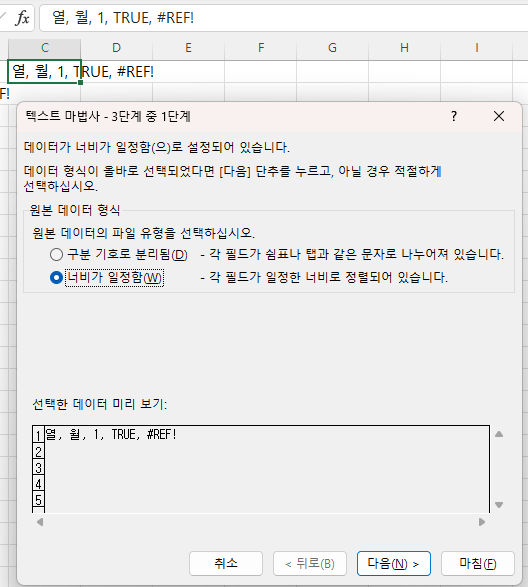This screenshot has width=528, height=587.
Task: Click the active cell with 열, 월, 1 text
Action: coord(44,72)
